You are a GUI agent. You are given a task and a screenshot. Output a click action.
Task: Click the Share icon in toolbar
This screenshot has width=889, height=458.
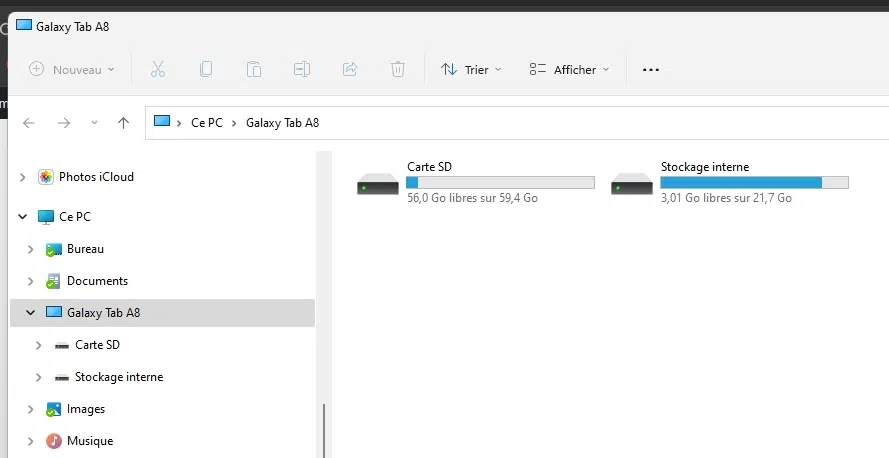point(350,69)
